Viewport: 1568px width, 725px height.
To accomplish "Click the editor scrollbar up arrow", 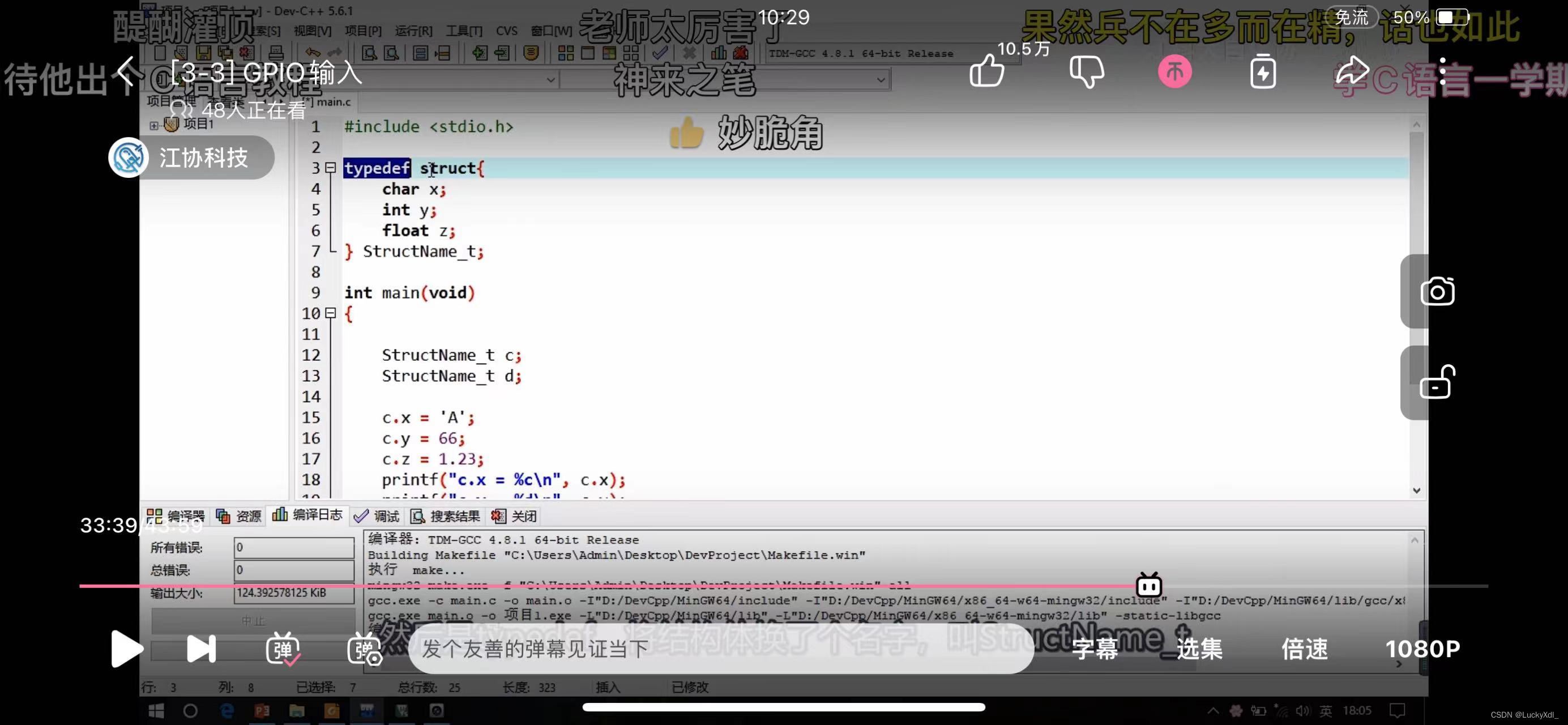I will [1416, 125].
